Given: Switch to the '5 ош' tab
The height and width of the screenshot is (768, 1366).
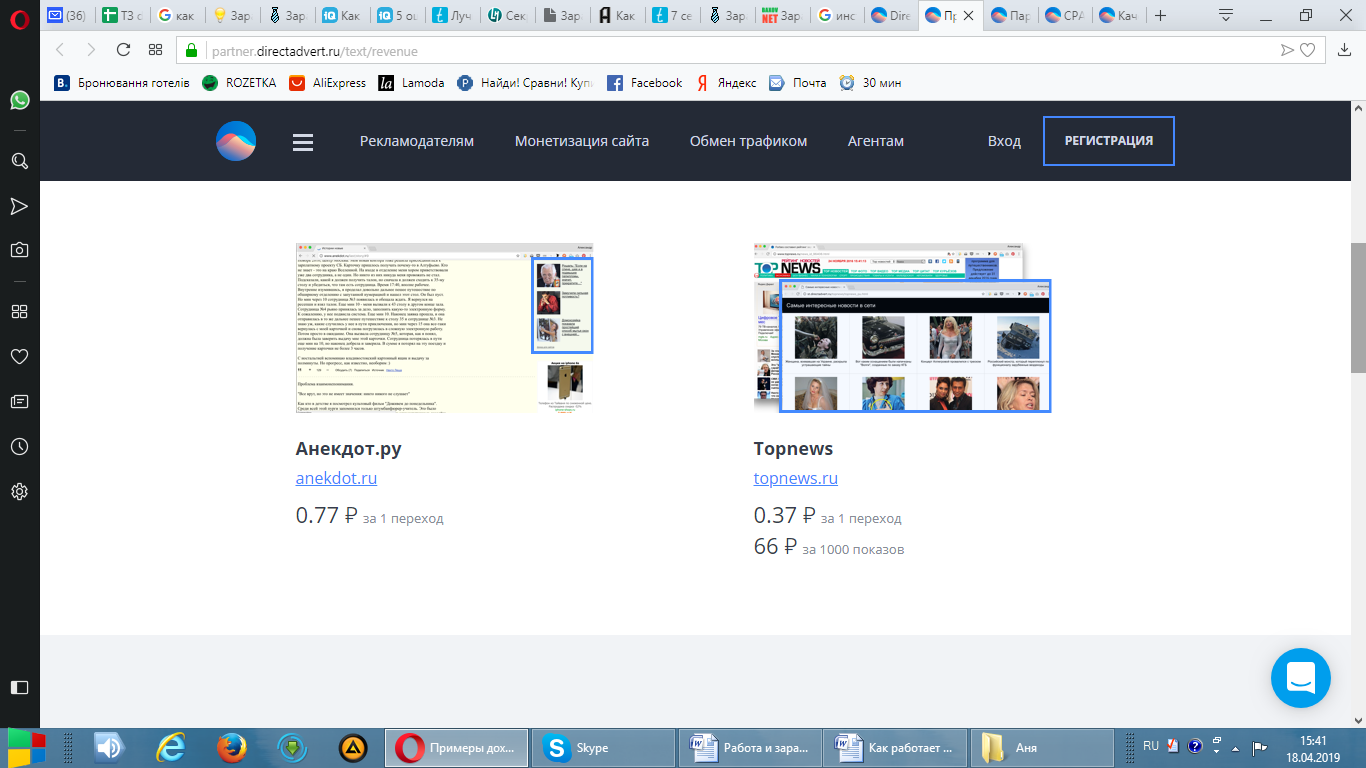Looking at the screenshot, I should (398, 16).
